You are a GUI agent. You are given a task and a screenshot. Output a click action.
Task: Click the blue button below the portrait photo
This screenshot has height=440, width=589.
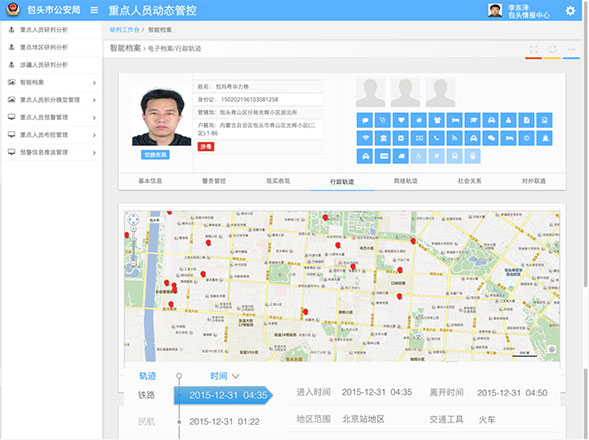155,155
